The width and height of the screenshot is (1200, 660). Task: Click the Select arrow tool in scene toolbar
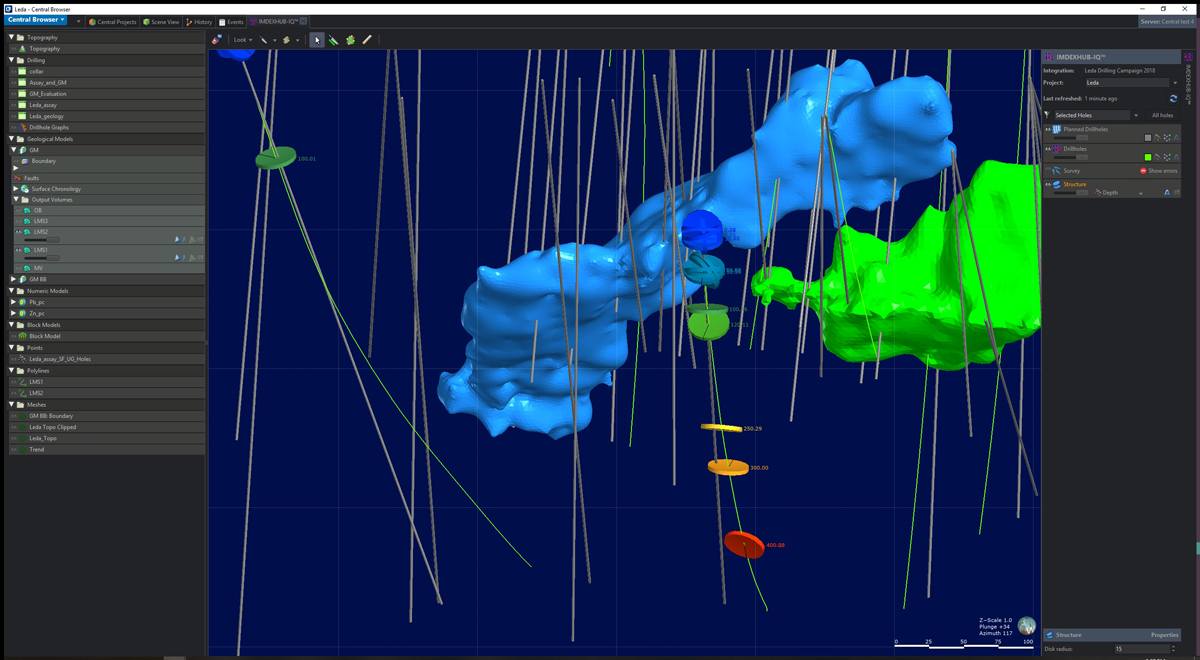point(317,40)
